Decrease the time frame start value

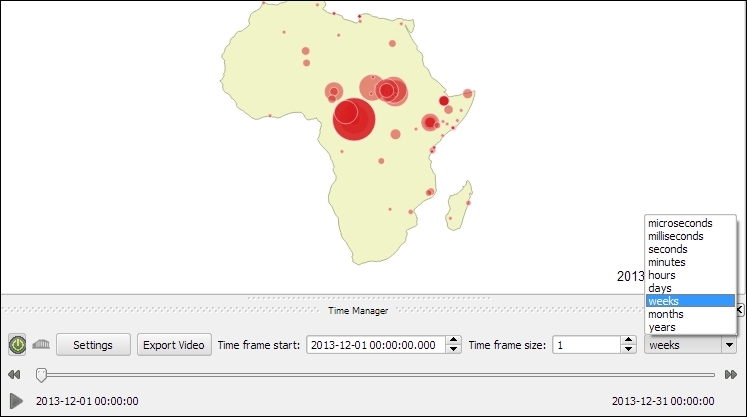point(454,349)
